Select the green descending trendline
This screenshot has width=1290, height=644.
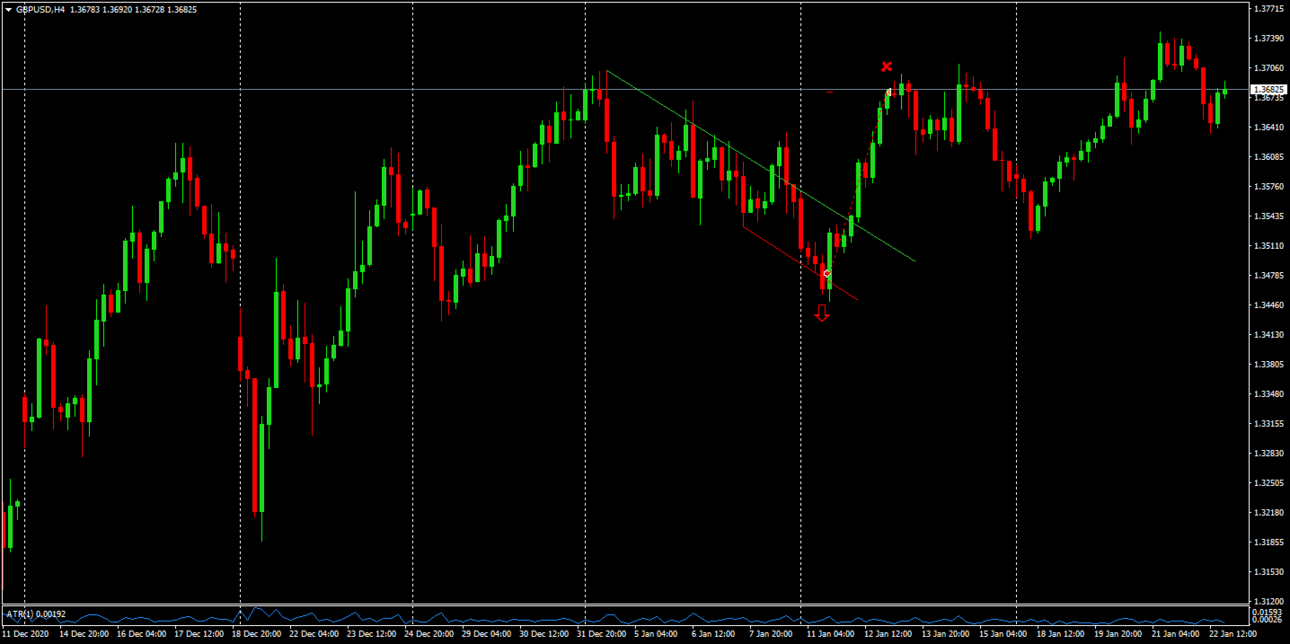pyautogui.click(x=760, y=166)
